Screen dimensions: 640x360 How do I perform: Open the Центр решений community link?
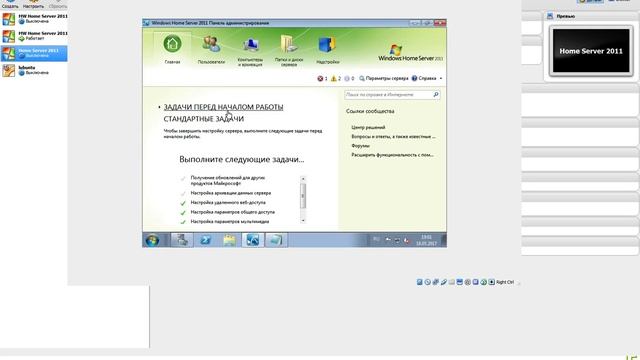tap(368, 127)
